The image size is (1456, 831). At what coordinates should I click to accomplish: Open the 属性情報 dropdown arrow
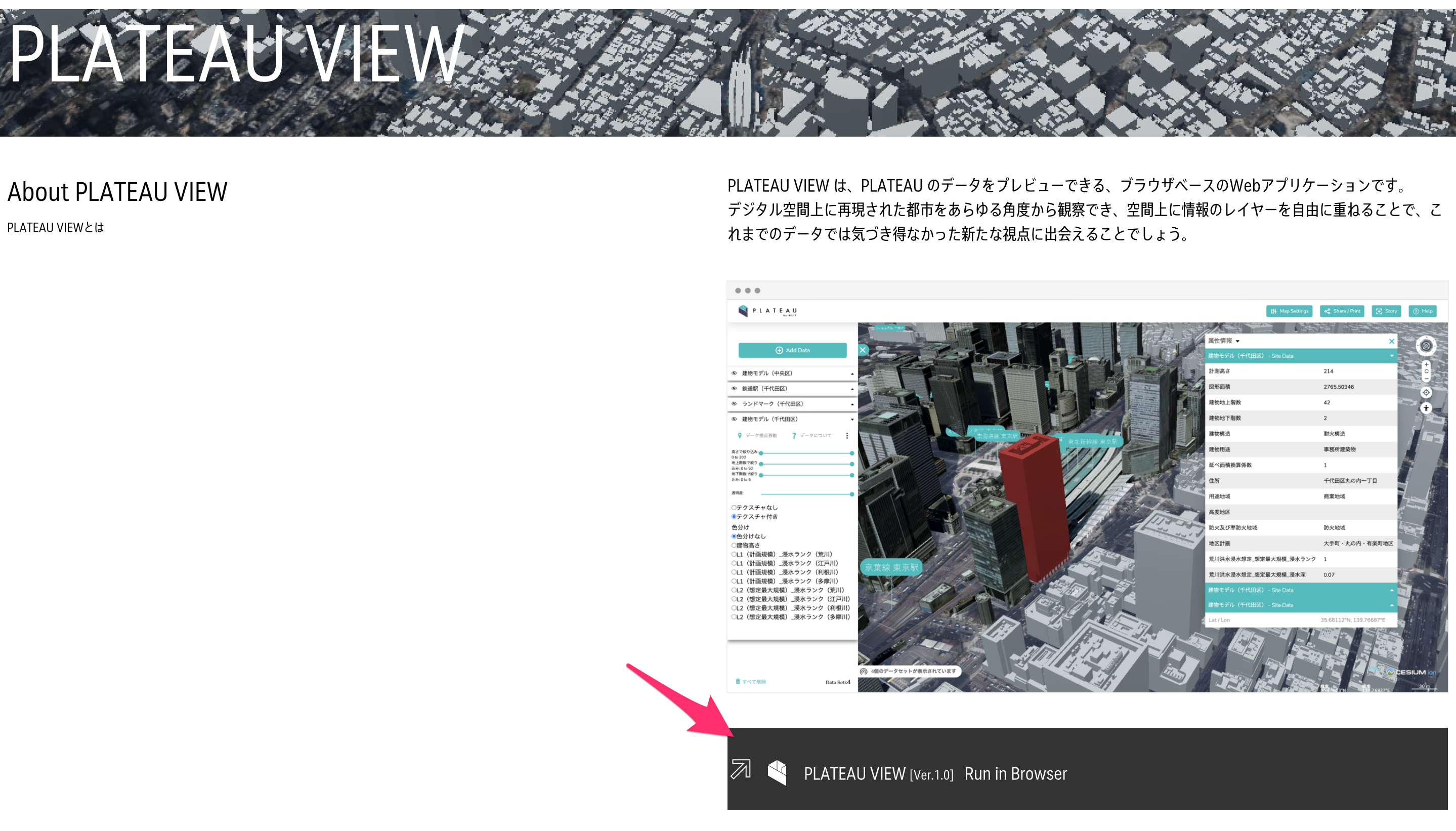1237,341
